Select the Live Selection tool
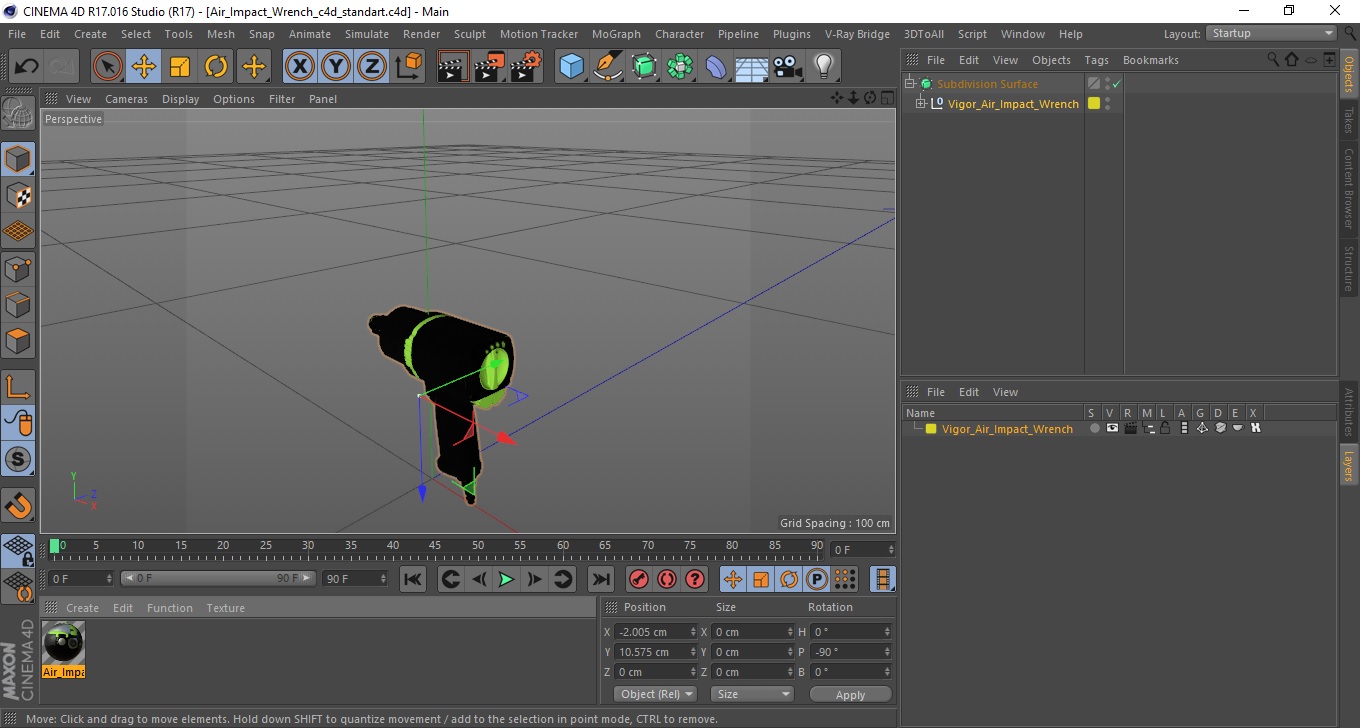 point(108,67)
